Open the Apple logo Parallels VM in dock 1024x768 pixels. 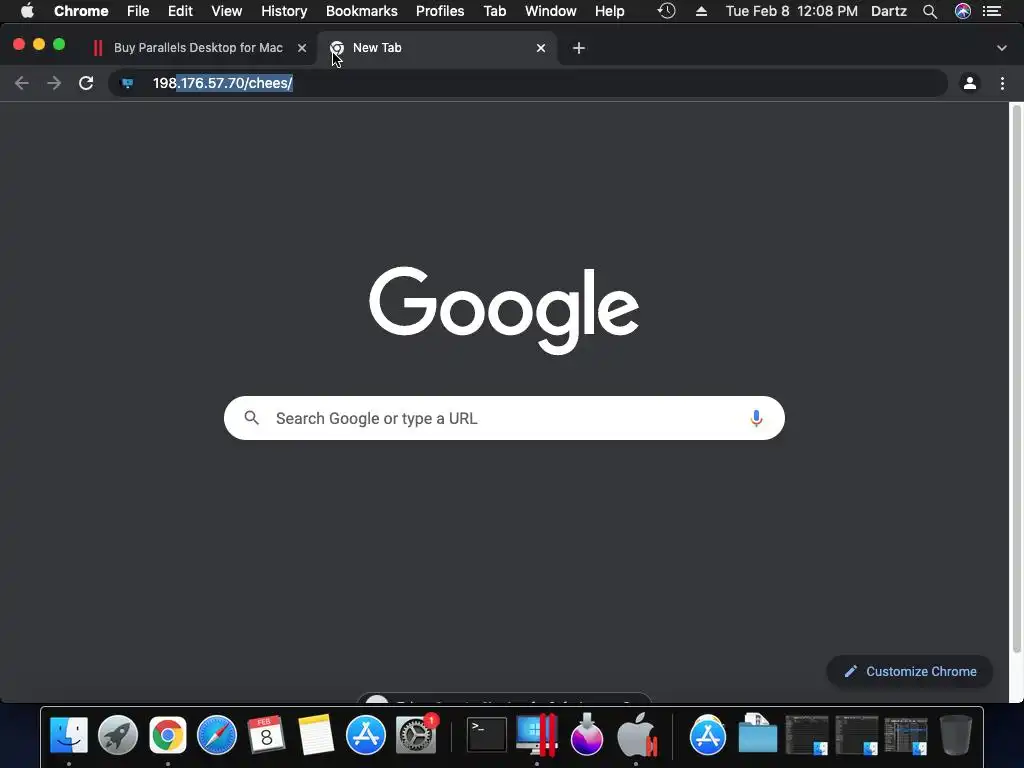[637, 735]
